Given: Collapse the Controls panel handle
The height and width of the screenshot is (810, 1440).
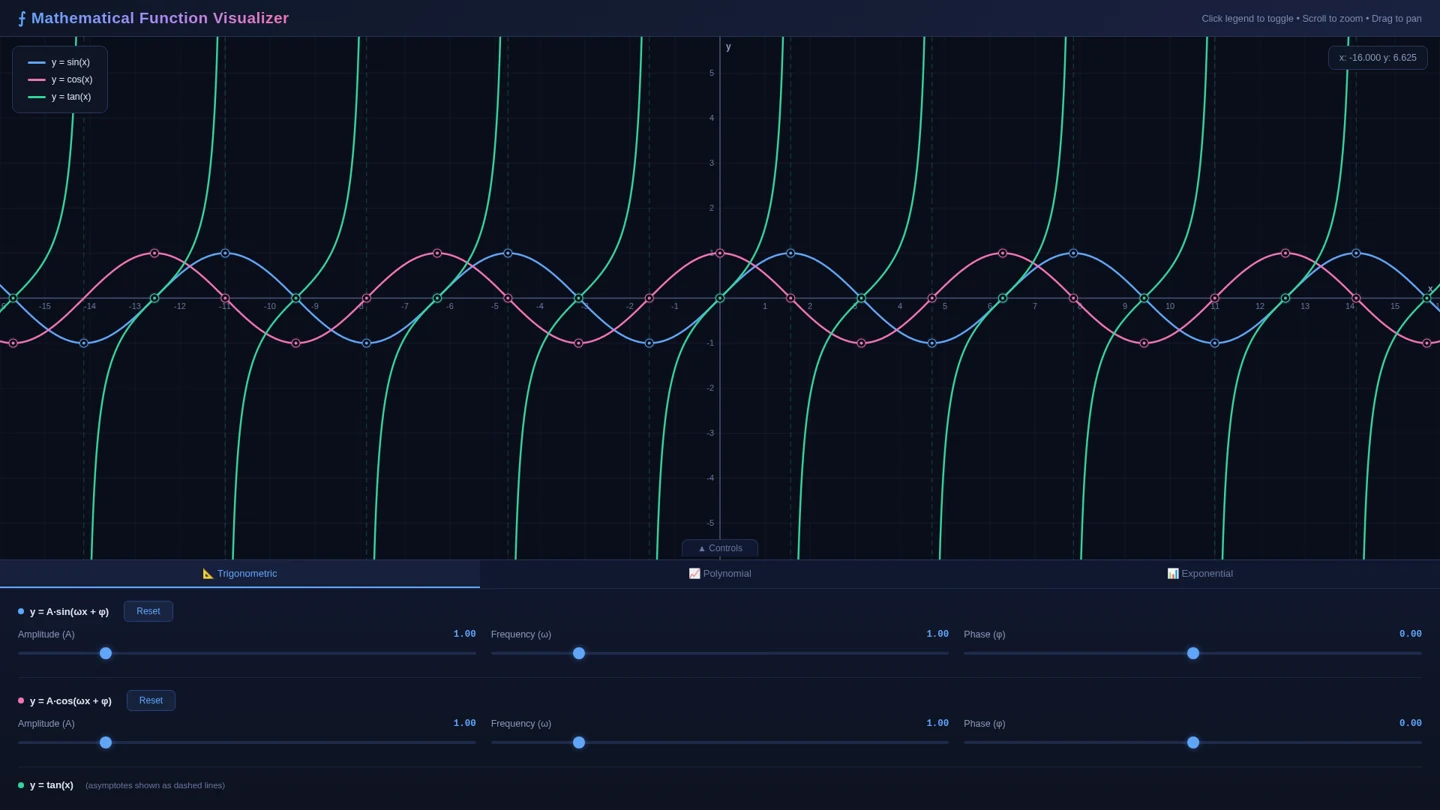Looking at the screenshot, I should pos(720,548).
